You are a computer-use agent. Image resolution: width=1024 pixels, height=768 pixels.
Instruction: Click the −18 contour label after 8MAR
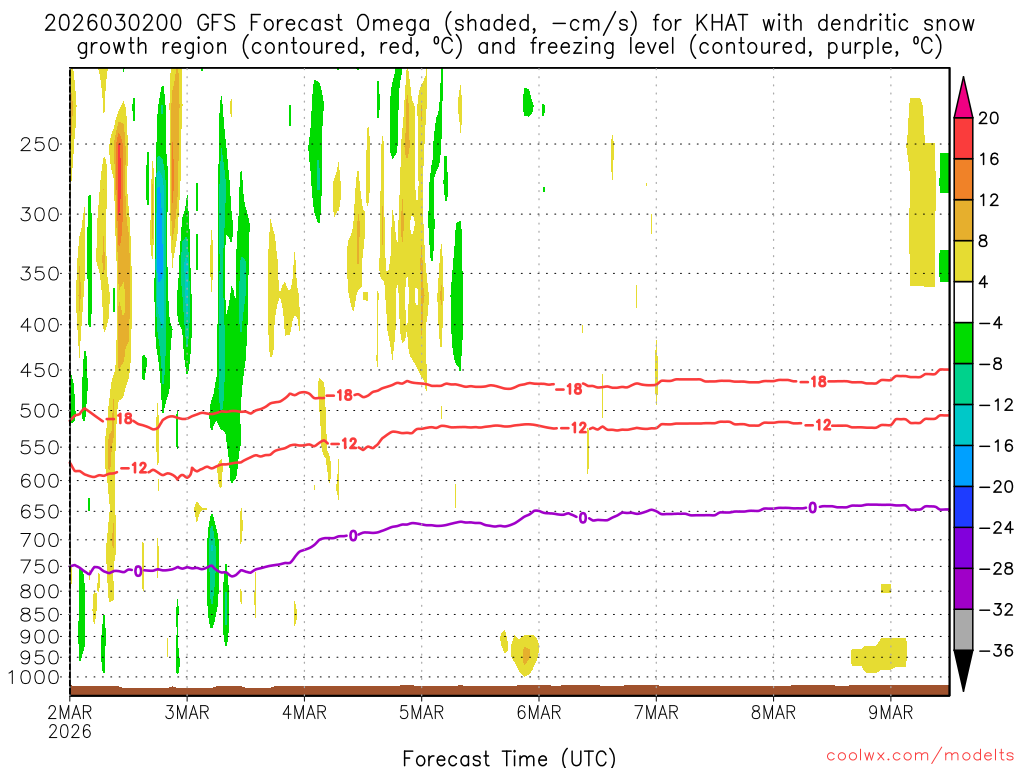tap(813, 382)
